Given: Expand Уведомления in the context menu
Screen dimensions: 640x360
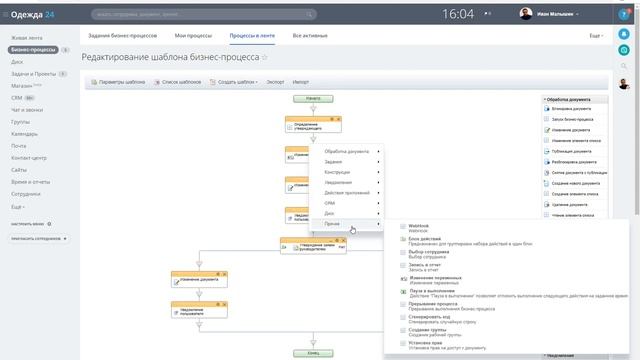Looking at the screenshot, I should [x=347, y=182].
